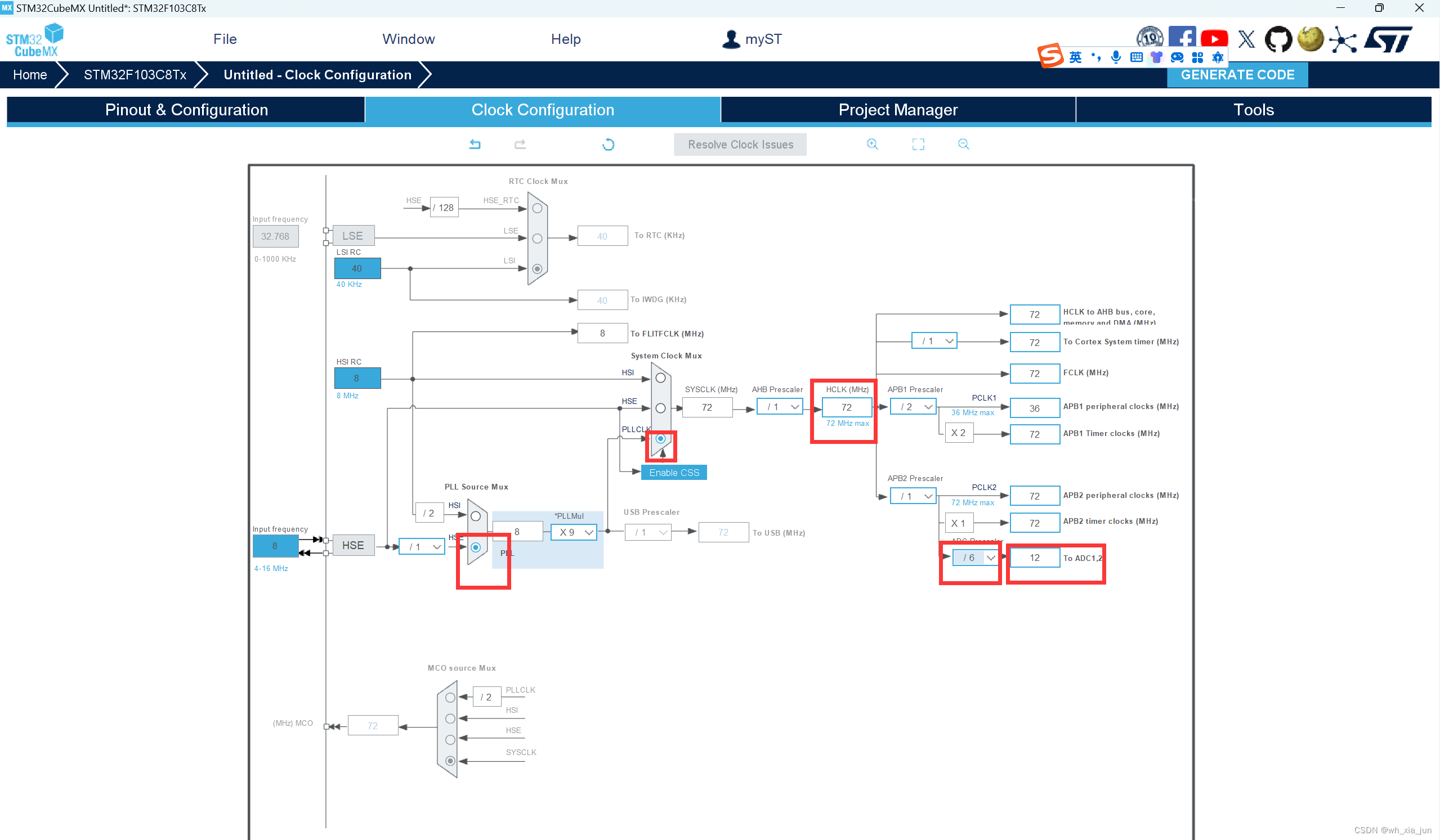Zoom in on the clock diagram

872,144
